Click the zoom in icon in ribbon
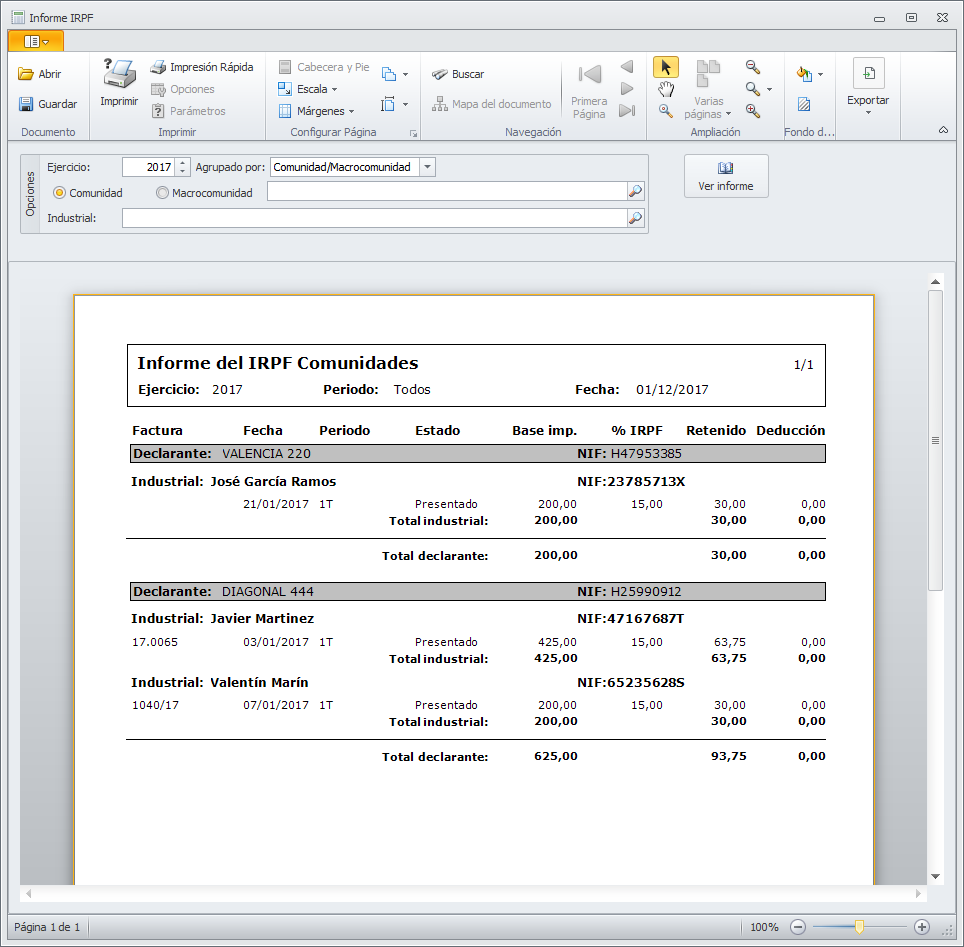The image size is (964, 947). [x=753, y=111]
